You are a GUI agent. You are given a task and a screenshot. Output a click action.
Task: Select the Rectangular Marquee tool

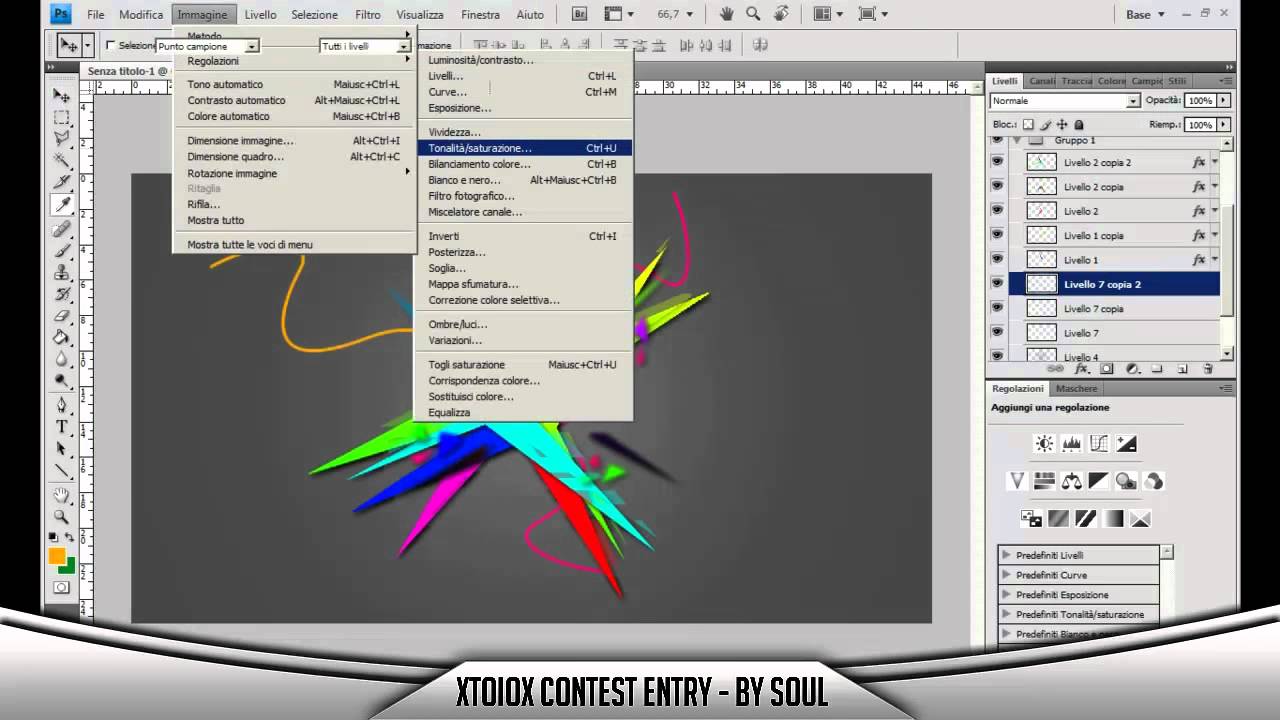click(62, 117)
